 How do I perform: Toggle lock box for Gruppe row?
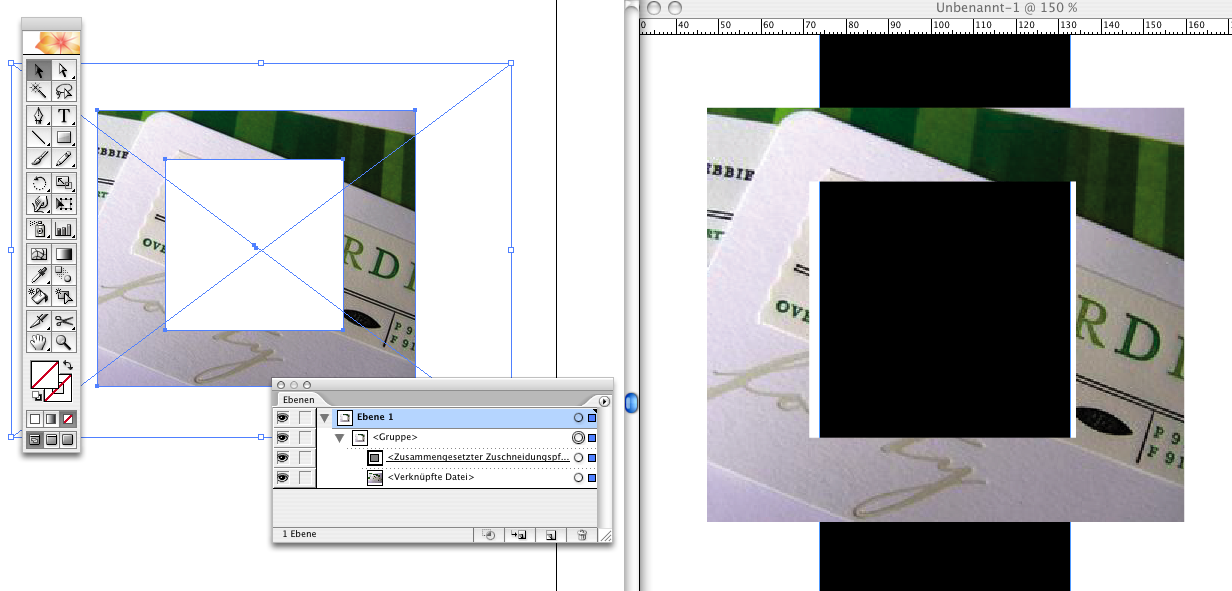tap(305, 438)
